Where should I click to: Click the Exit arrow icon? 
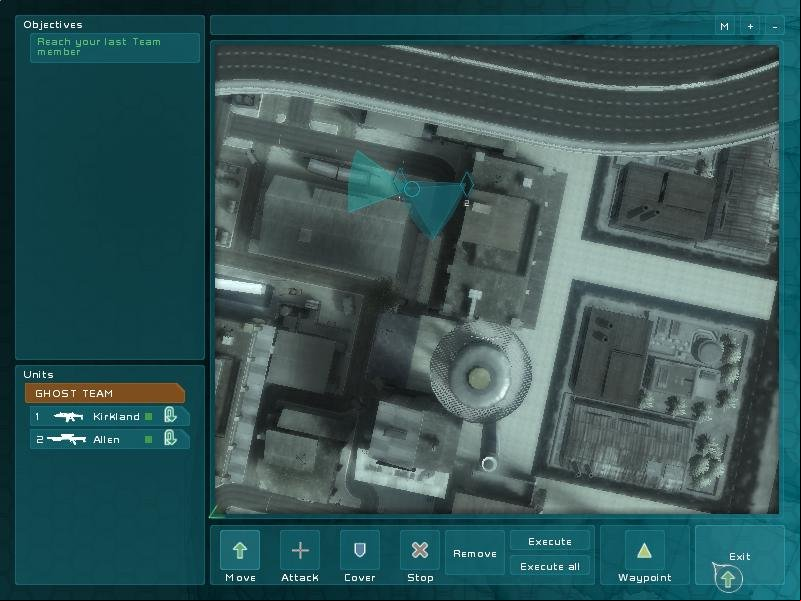pyautogui.click(x=727, y=579)
